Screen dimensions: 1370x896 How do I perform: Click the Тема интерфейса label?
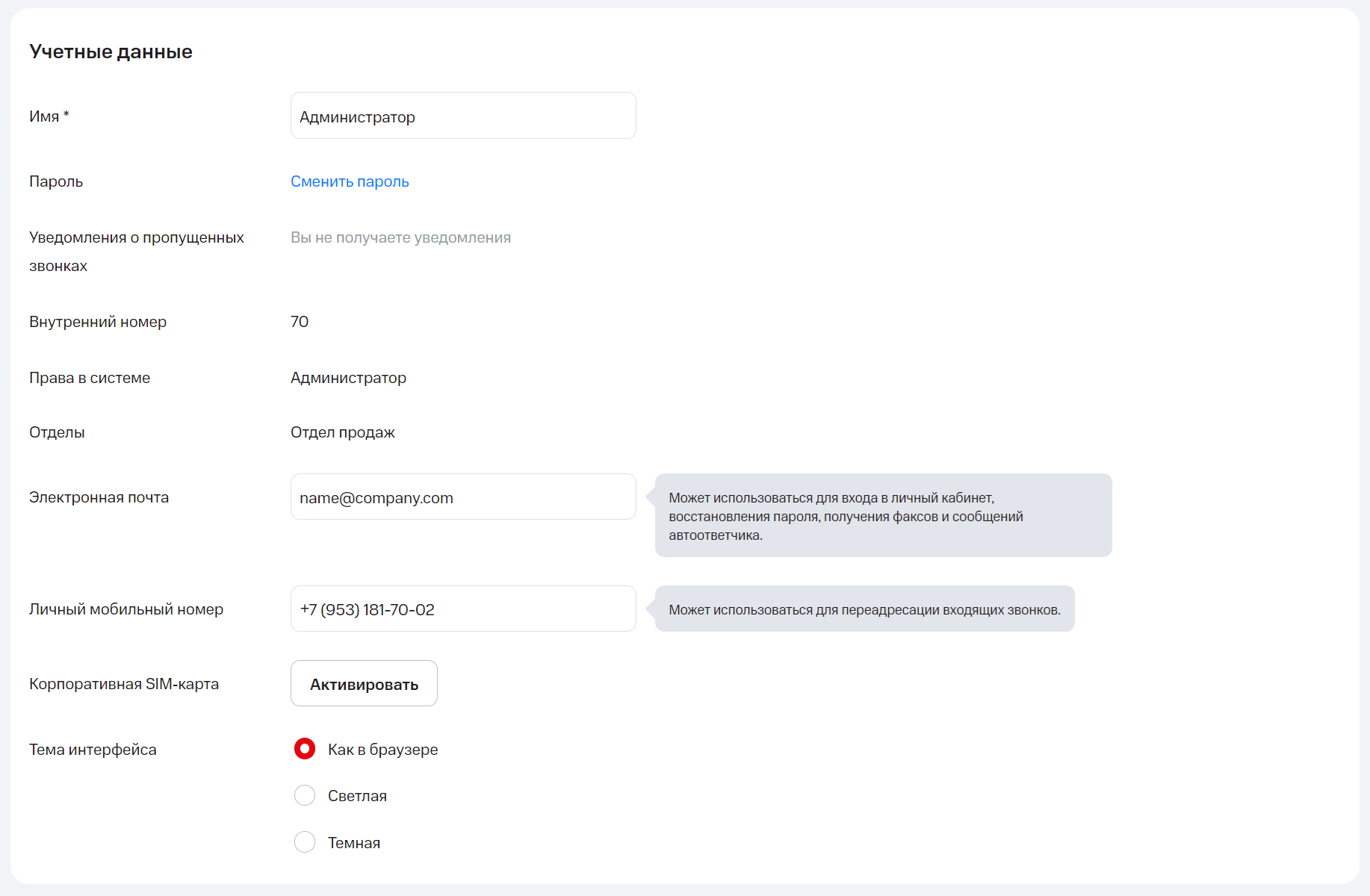click(93, 750)
